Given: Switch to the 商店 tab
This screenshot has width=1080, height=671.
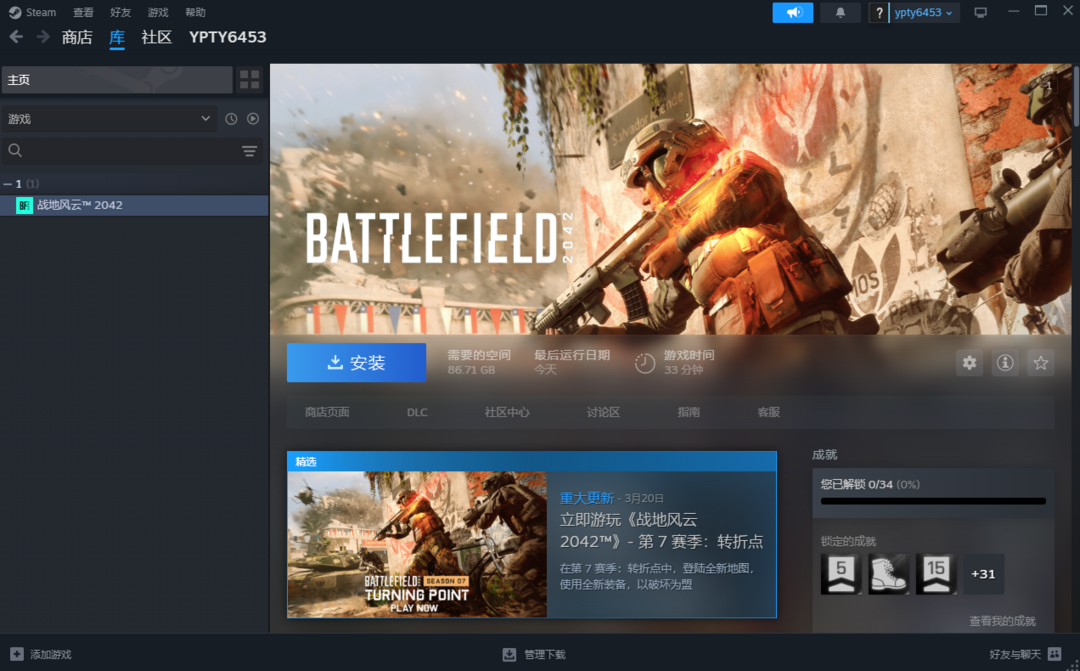Looking at the screenshot, I should coord(76,37).
